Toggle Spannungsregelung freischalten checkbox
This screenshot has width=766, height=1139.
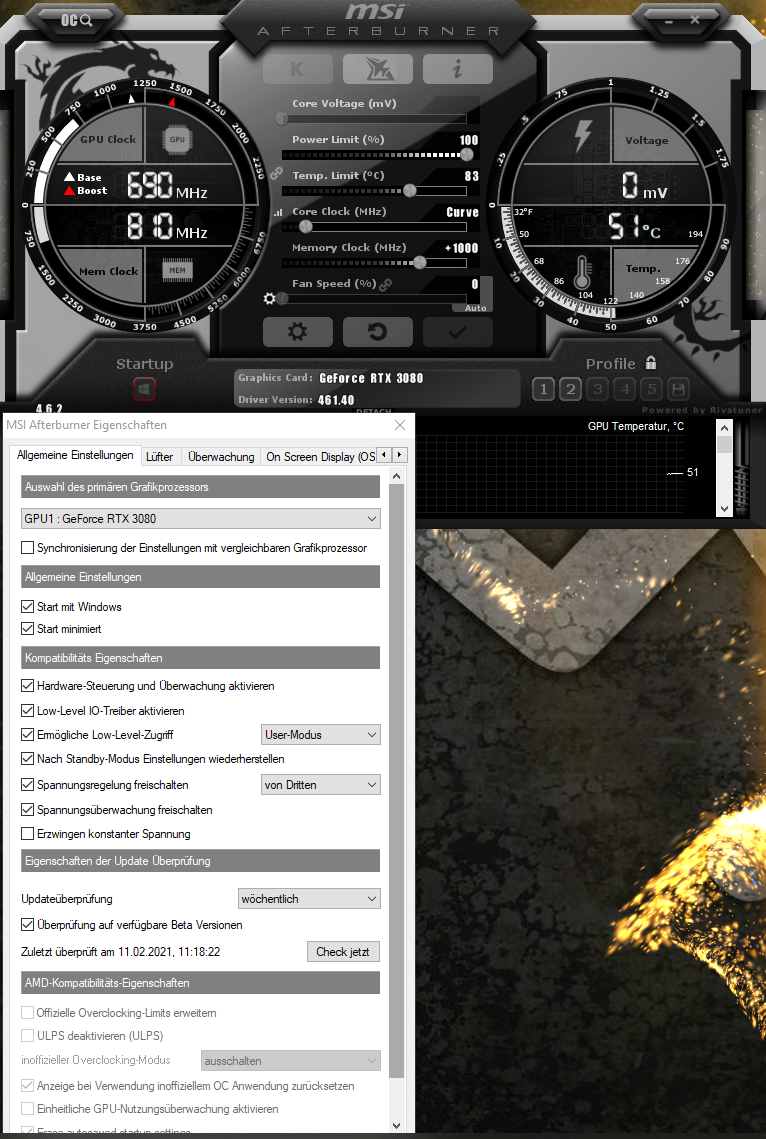(28, 785)
